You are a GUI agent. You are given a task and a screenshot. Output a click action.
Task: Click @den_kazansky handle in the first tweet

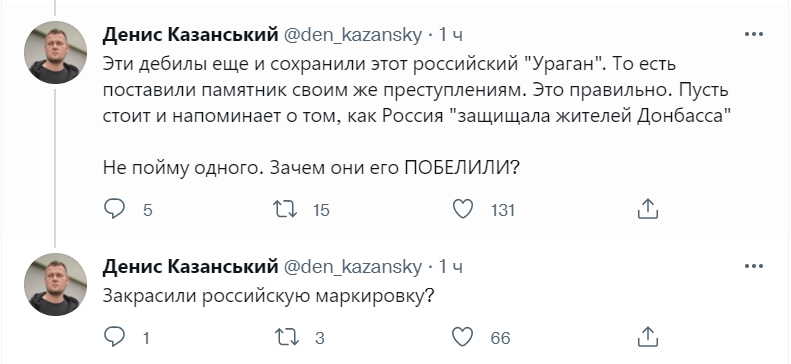pos(353,35)
